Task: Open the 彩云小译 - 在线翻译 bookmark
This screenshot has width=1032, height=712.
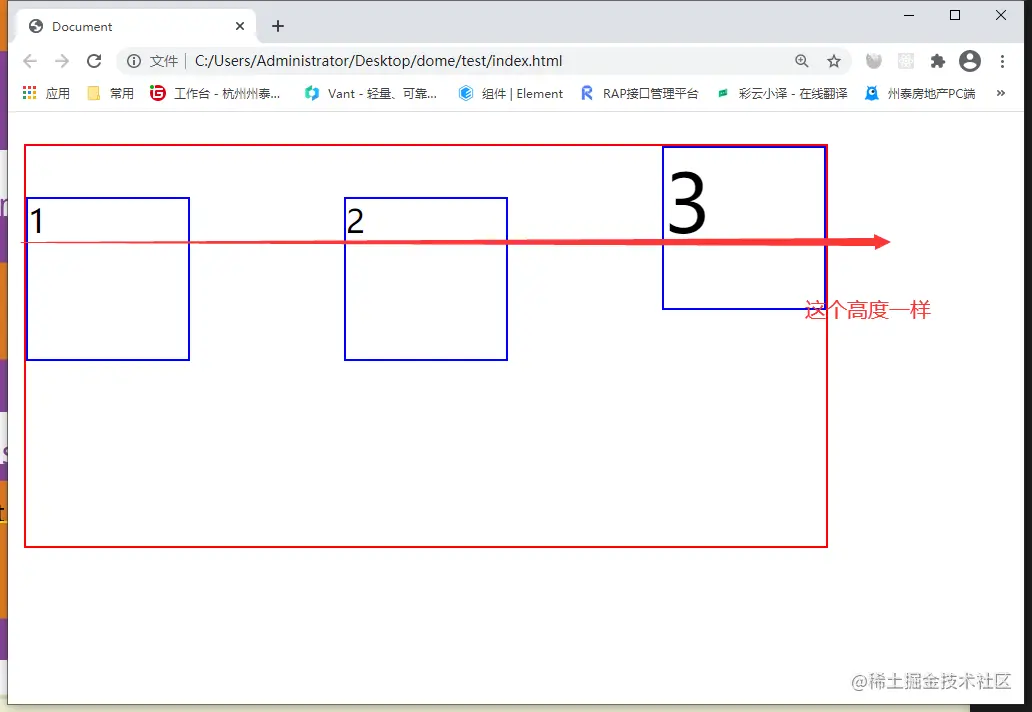Action: coord(782,93)
